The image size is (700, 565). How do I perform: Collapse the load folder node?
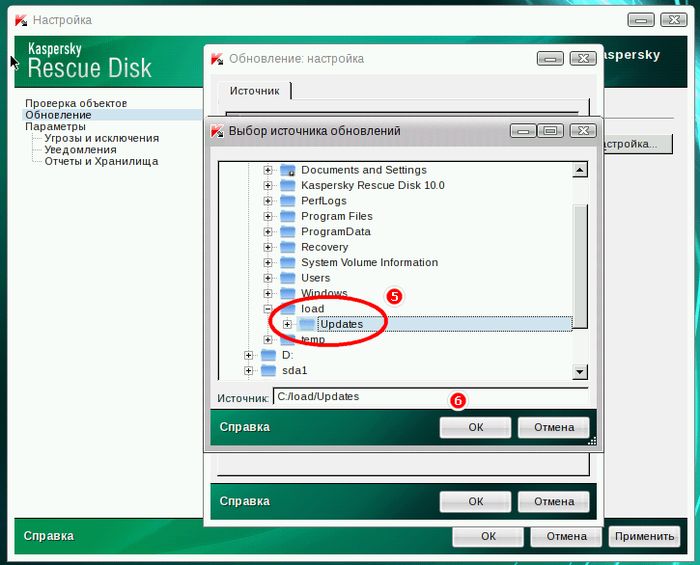coord(267,309)
